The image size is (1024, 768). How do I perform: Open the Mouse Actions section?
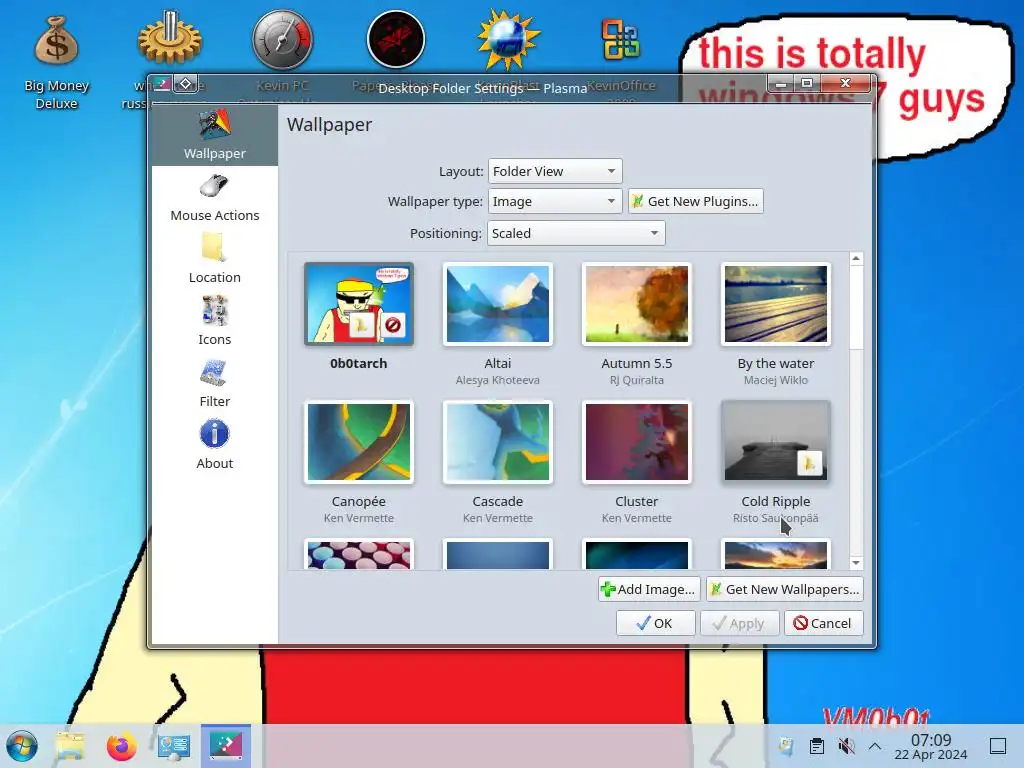(x=215, y=198)
